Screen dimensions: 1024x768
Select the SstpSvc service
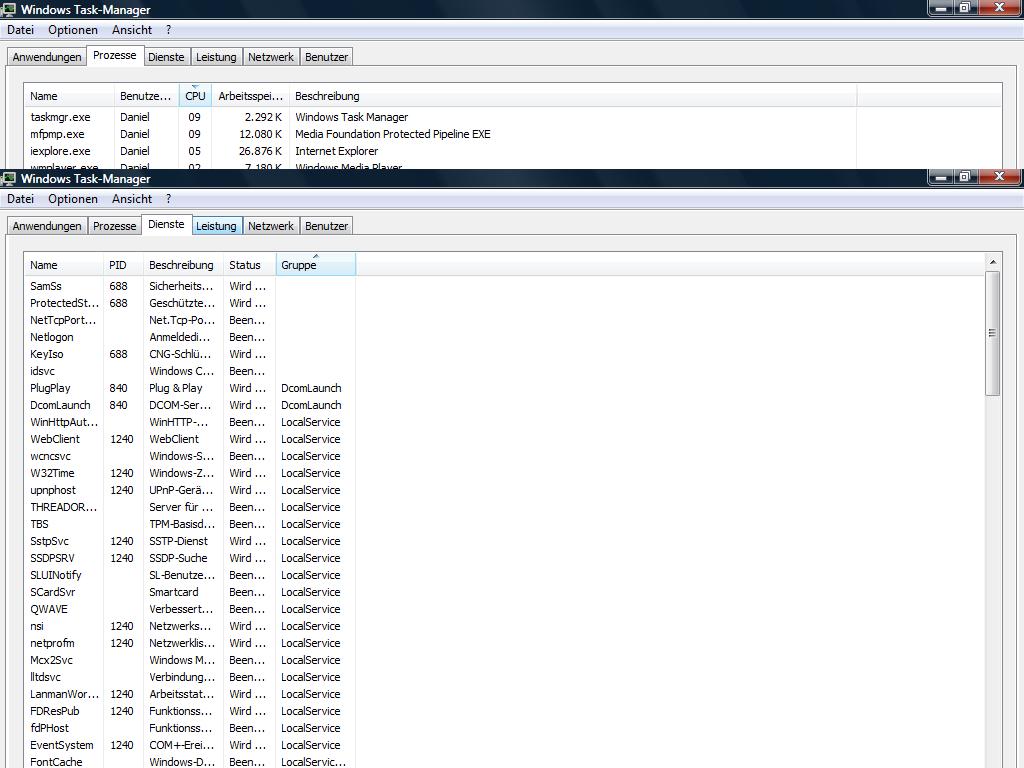pyautogui.click(x=50, y=541)
